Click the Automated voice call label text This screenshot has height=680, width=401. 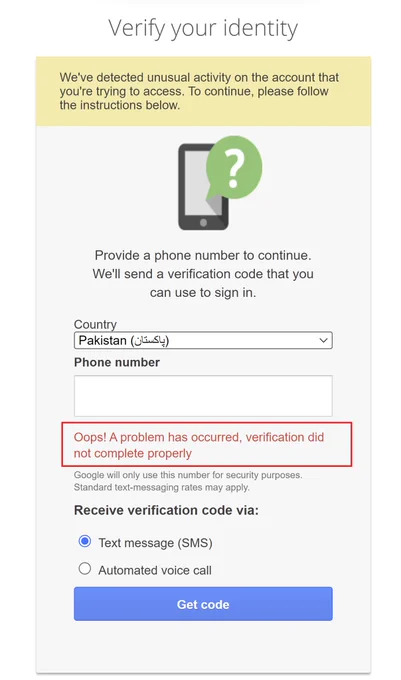(x=155, y=570)
